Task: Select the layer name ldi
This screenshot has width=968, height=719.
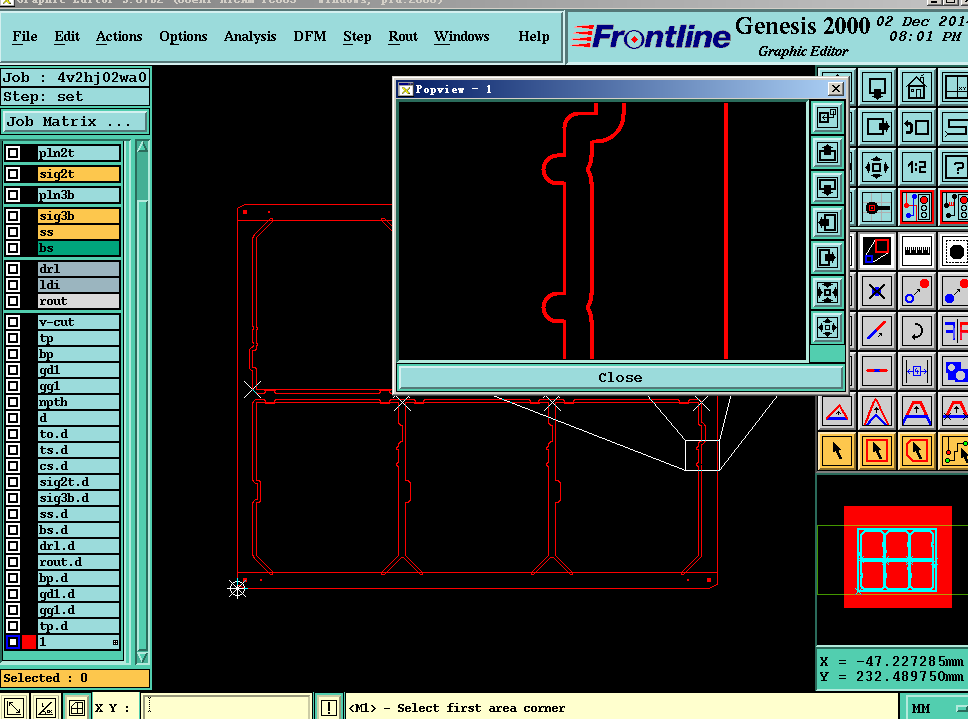Action: pyautogui.click(x=78, y=285)
